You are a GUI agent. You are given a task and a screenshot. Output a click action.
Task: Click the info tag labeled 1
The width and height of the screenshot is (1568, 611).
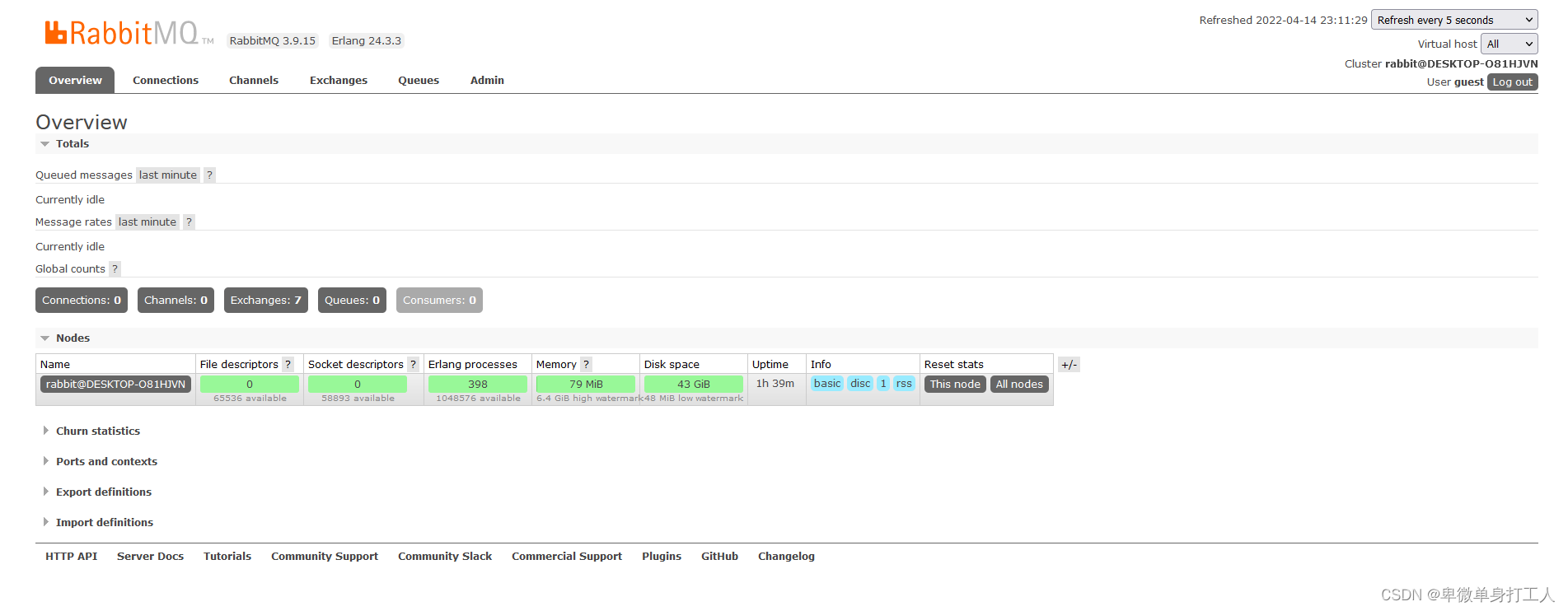click(883, 383)
